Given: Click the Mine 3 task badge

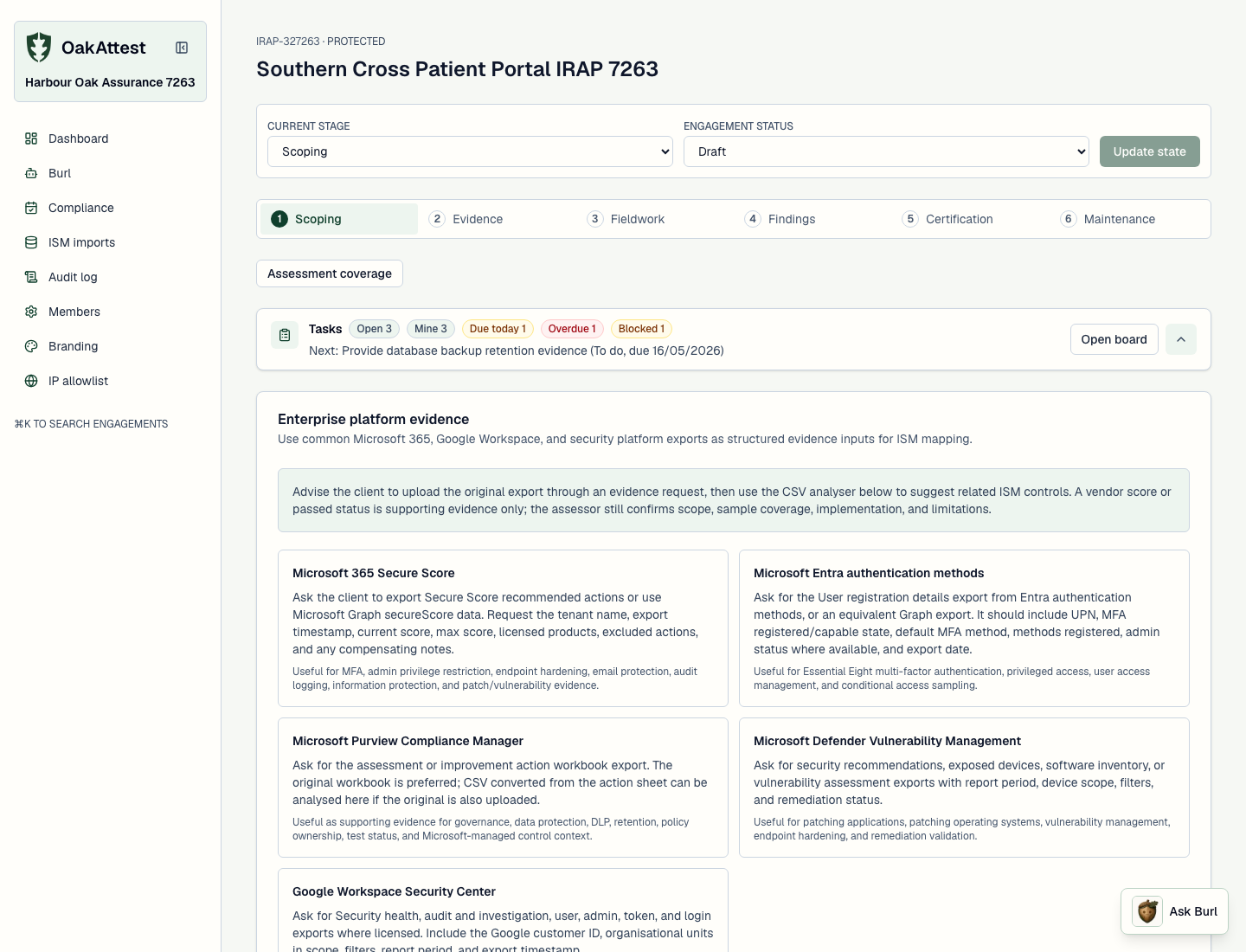Looking at the screenshot, I should pyautogui.click(x=431, y=329).
